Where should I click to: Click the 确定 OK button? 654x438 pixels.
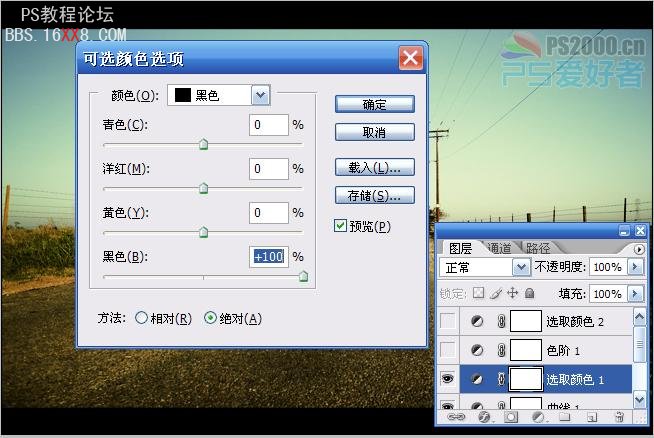click(375, 104)
